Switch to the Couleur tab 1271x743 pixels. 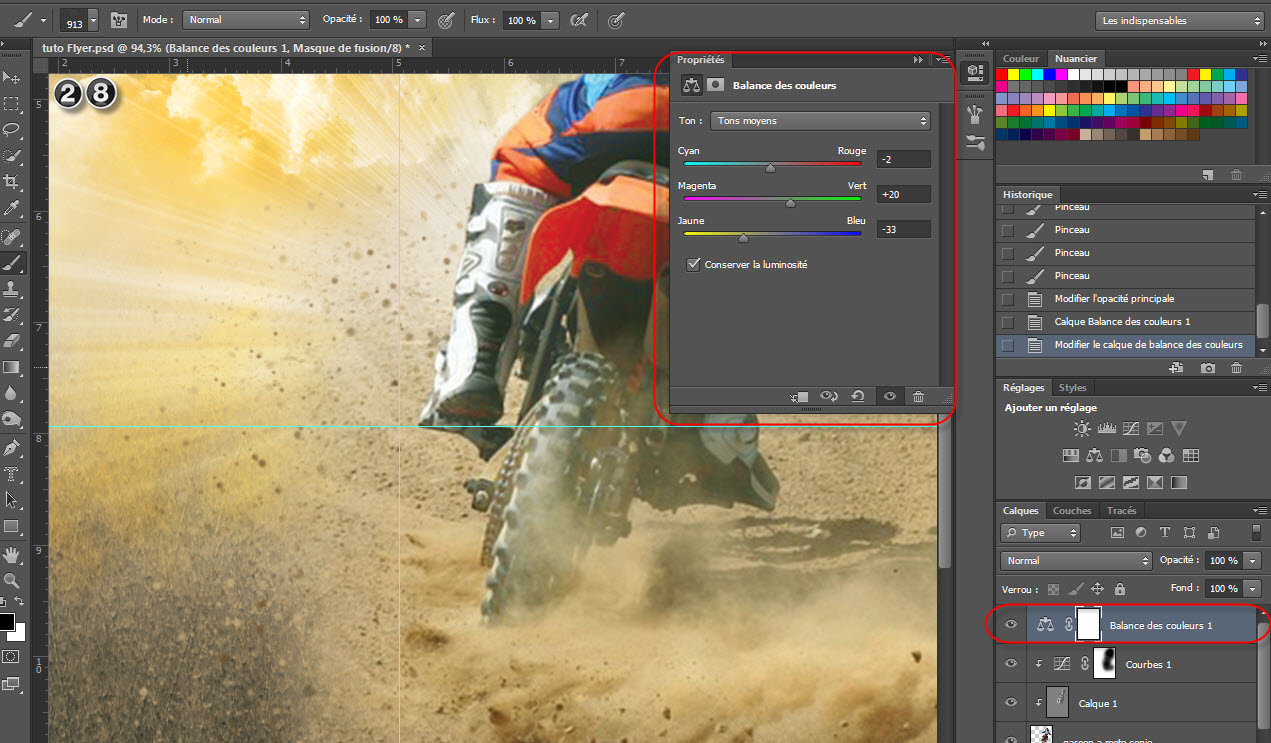[1021, 59]
